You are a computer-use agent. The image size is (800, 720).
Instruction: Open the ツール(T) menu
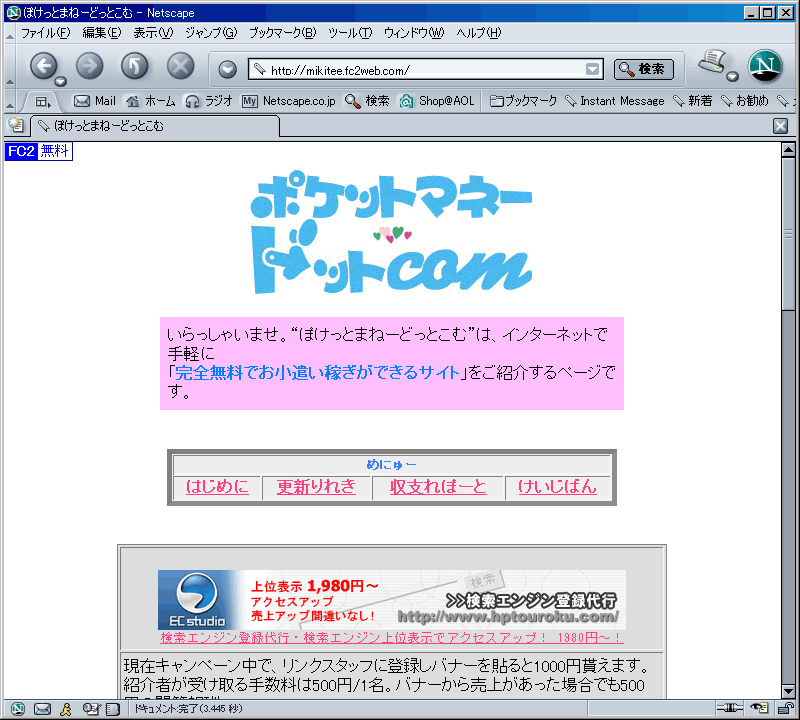point(350,33)
